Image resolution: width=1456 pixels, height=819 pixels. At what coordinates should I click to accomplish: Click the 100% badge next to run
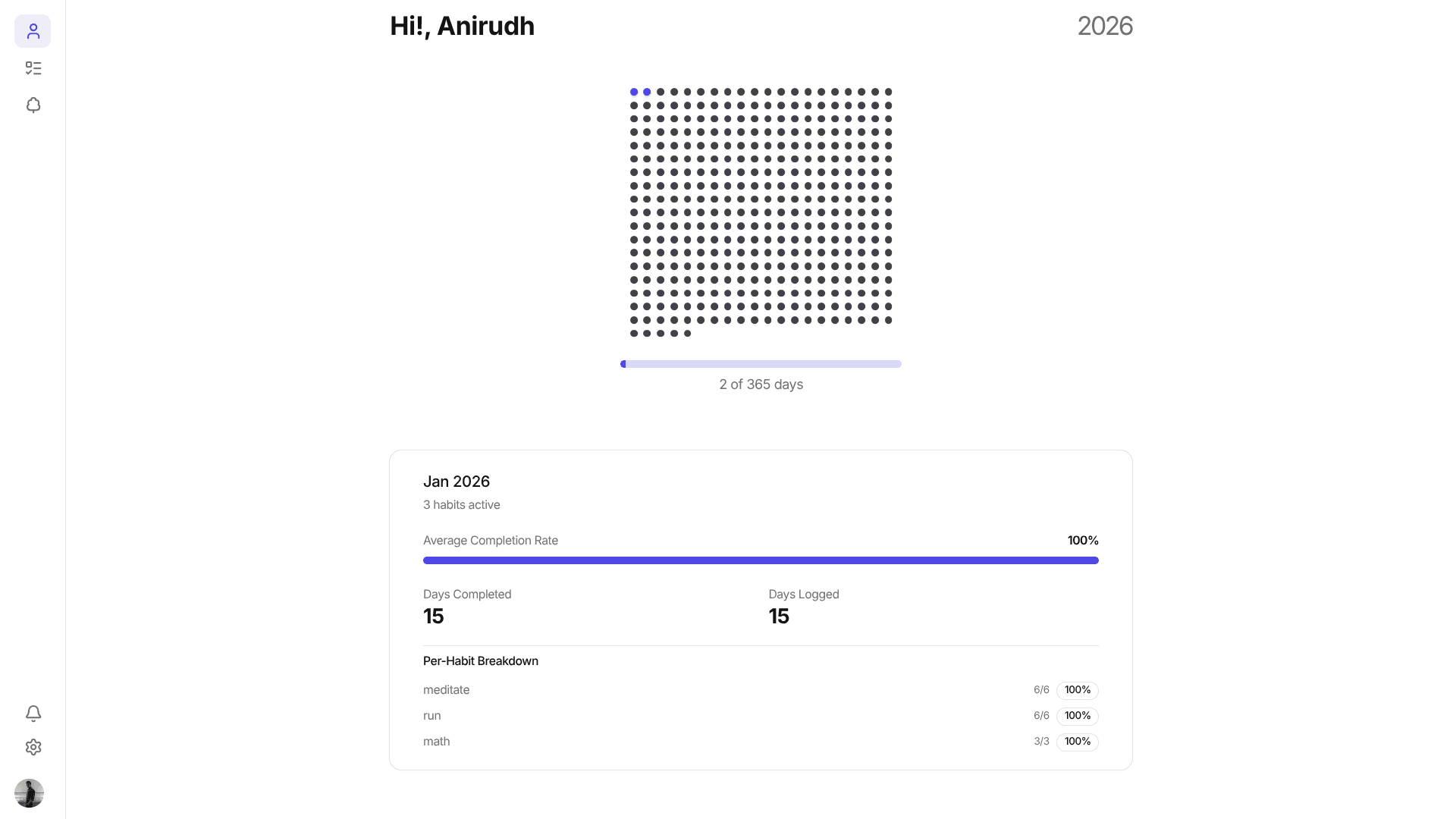(1077, 716)
